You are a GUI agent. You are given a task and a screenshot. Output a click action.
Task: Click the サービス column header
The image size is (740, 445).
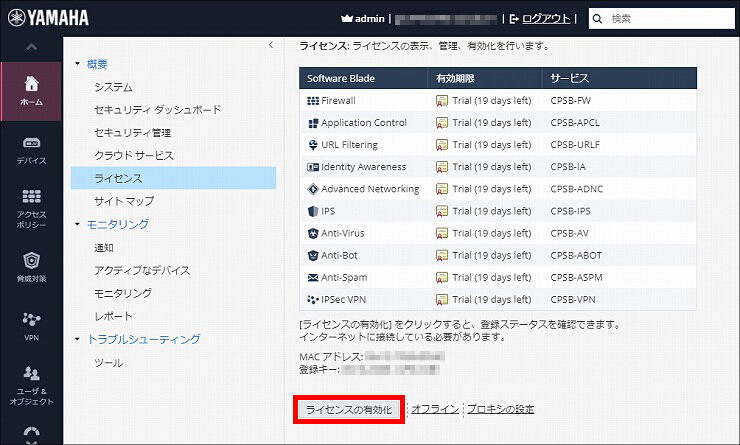(x=619, y=78)
